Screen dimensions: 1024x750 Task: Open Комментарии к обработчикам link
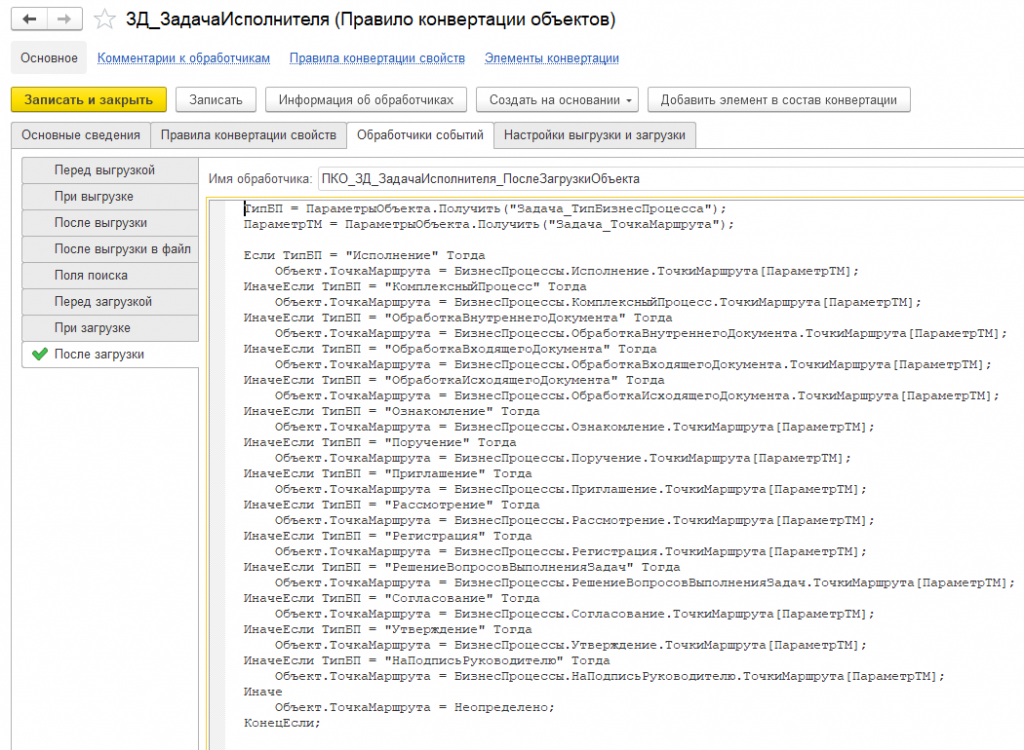pyautogui.click(x=184, y=58)
